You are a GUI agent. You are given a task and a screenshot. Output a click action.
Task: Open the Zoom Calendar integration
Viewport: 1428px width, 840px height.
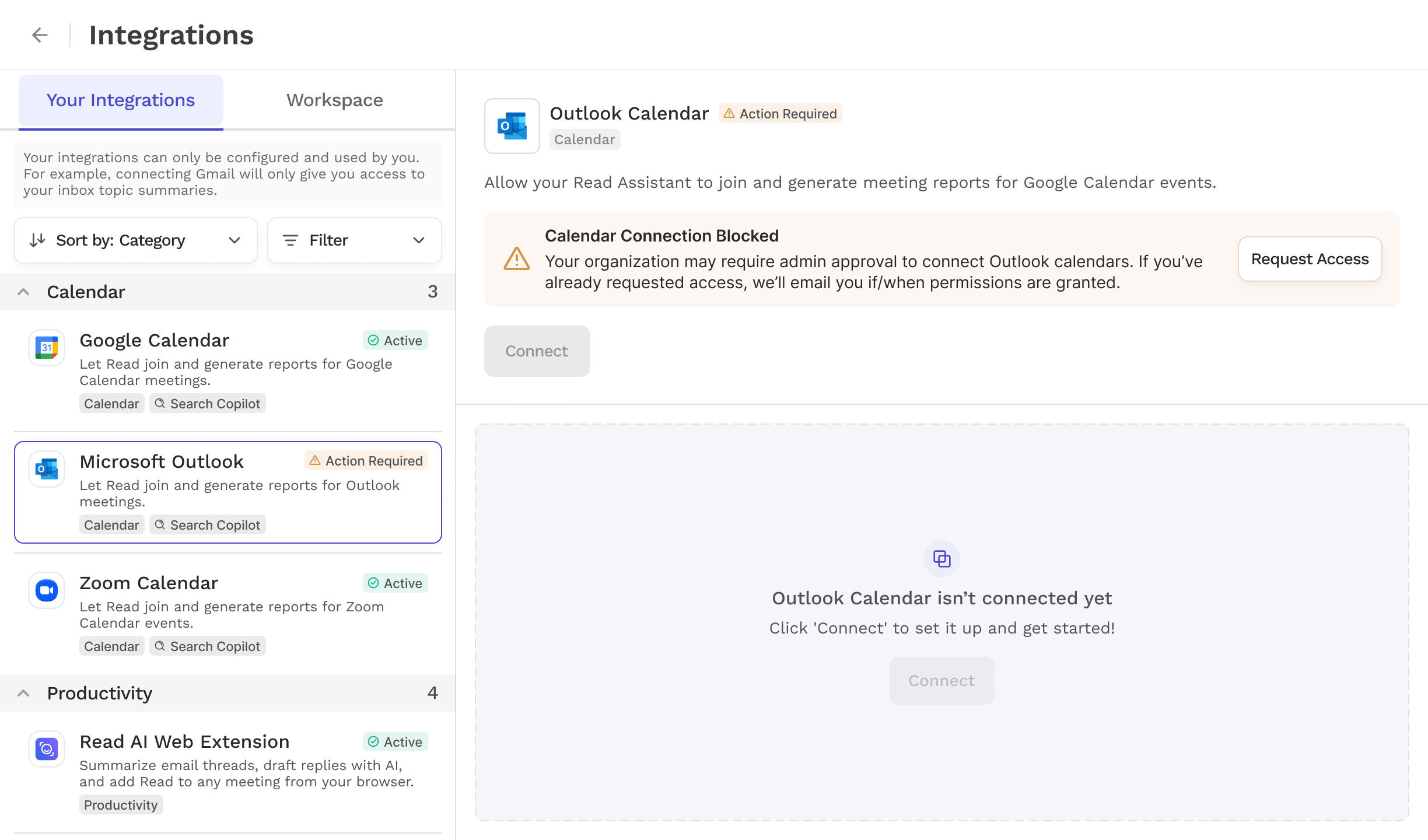228,614
